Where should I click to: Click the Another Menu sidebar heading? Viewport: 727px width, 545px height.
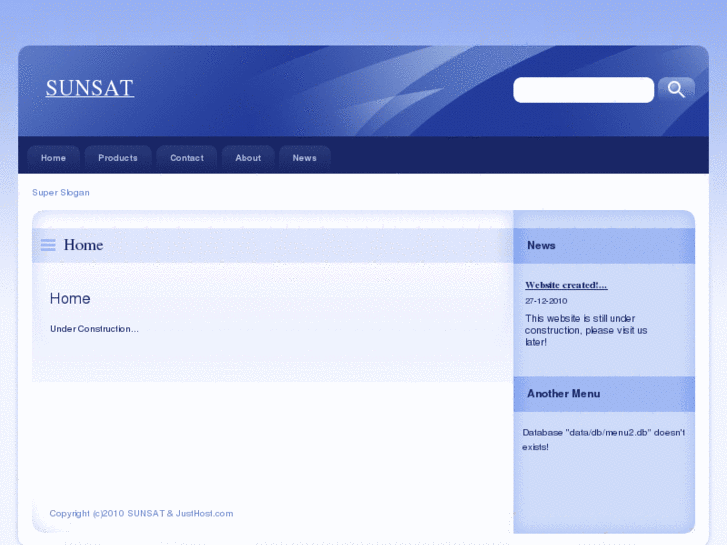click(x=563, y=394)
